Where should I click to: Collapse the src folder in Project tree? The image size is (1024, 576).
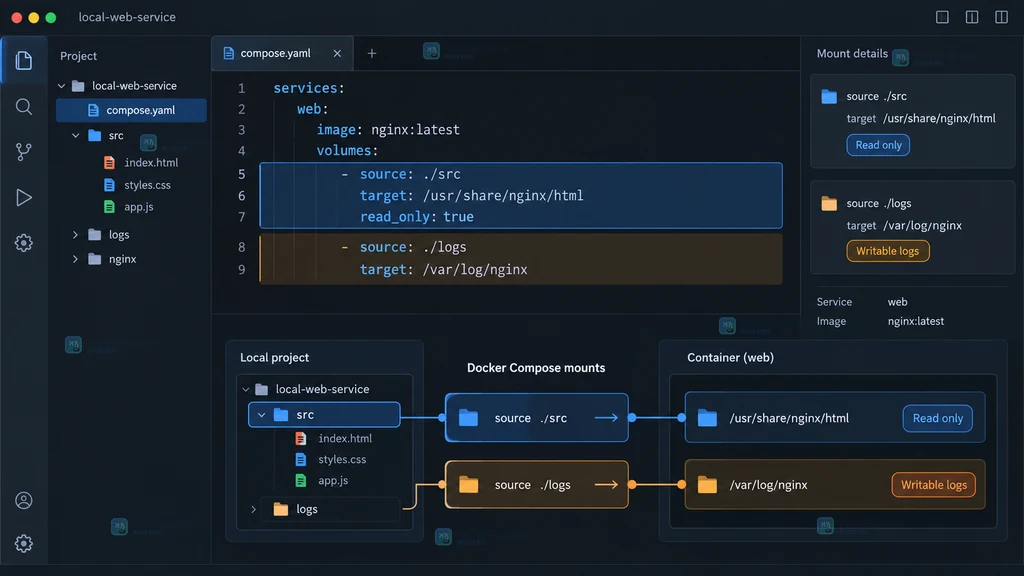(76, 135)
